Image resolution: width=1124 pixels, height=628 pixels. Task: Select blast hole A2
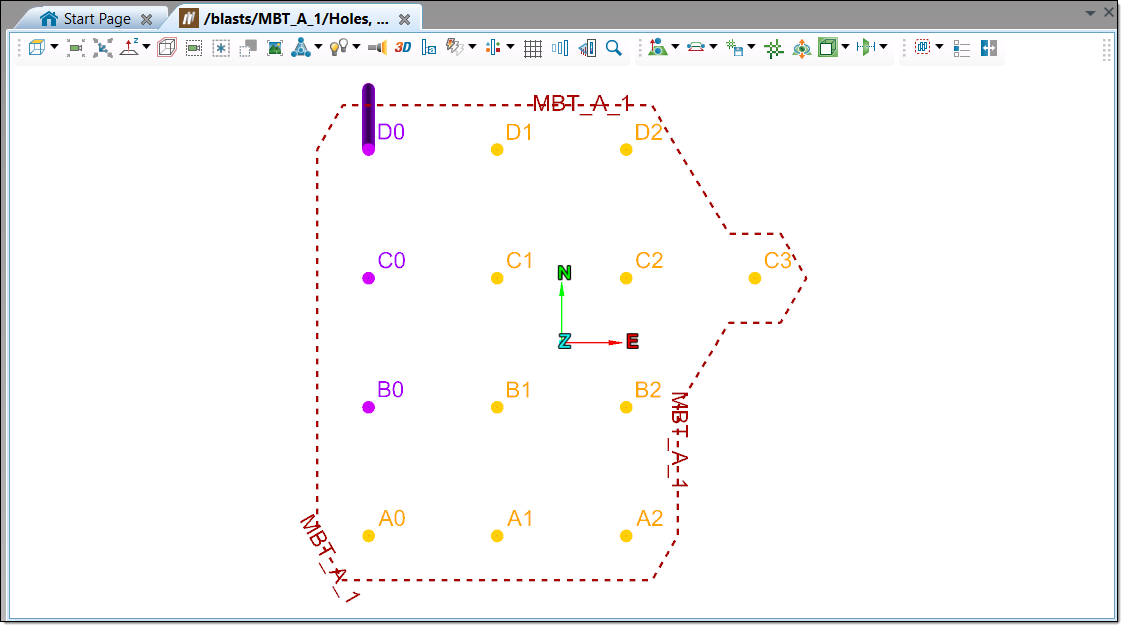tap(626, 536)
